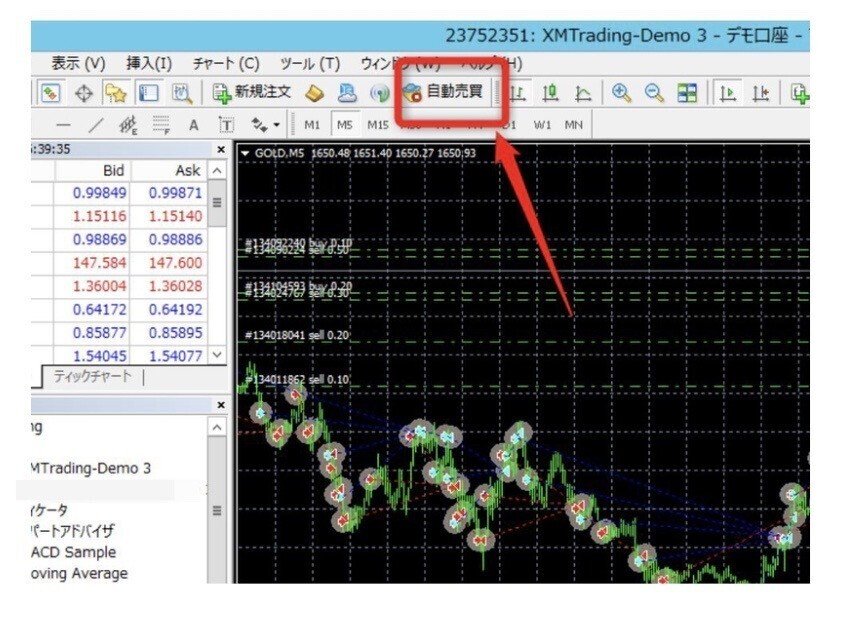Select Ask value 0.98886

(175, 239)
